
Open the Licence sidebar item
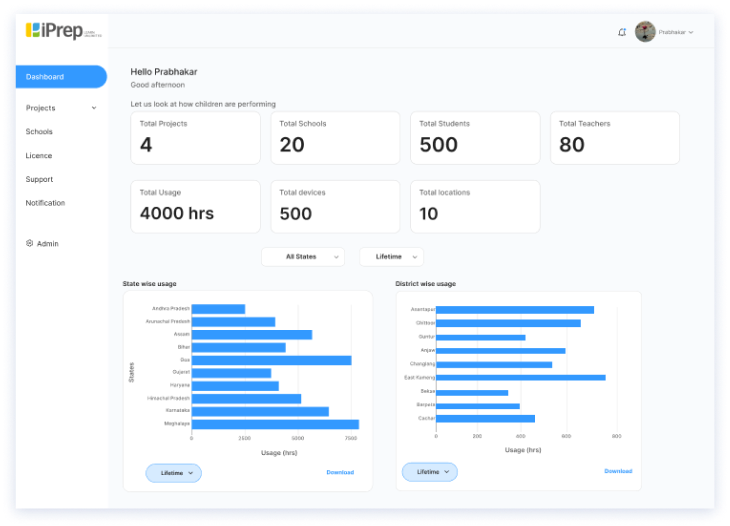coord(39,155)
